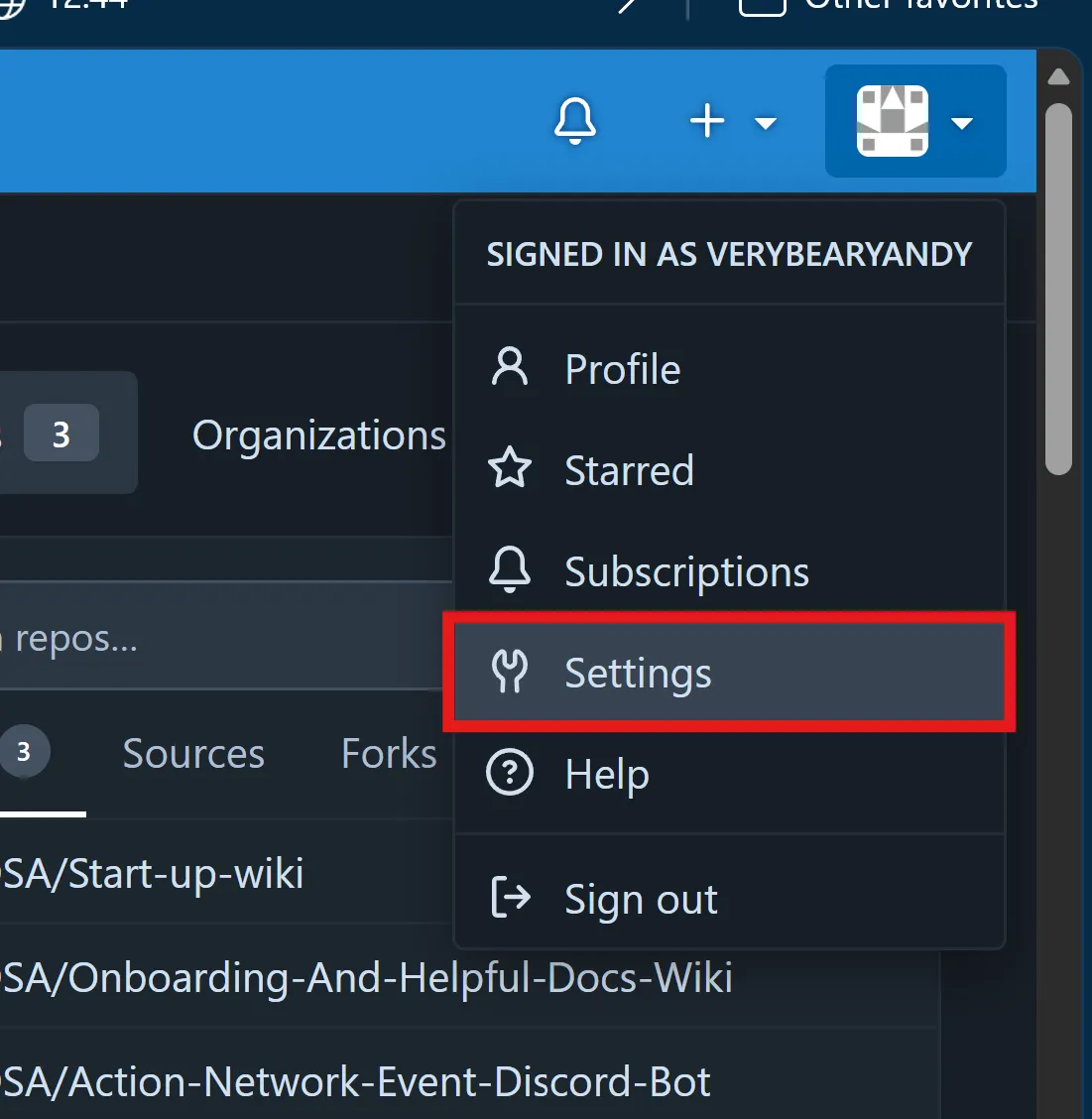
Task: Click the question mark Help icon
Action: point(510,772)
